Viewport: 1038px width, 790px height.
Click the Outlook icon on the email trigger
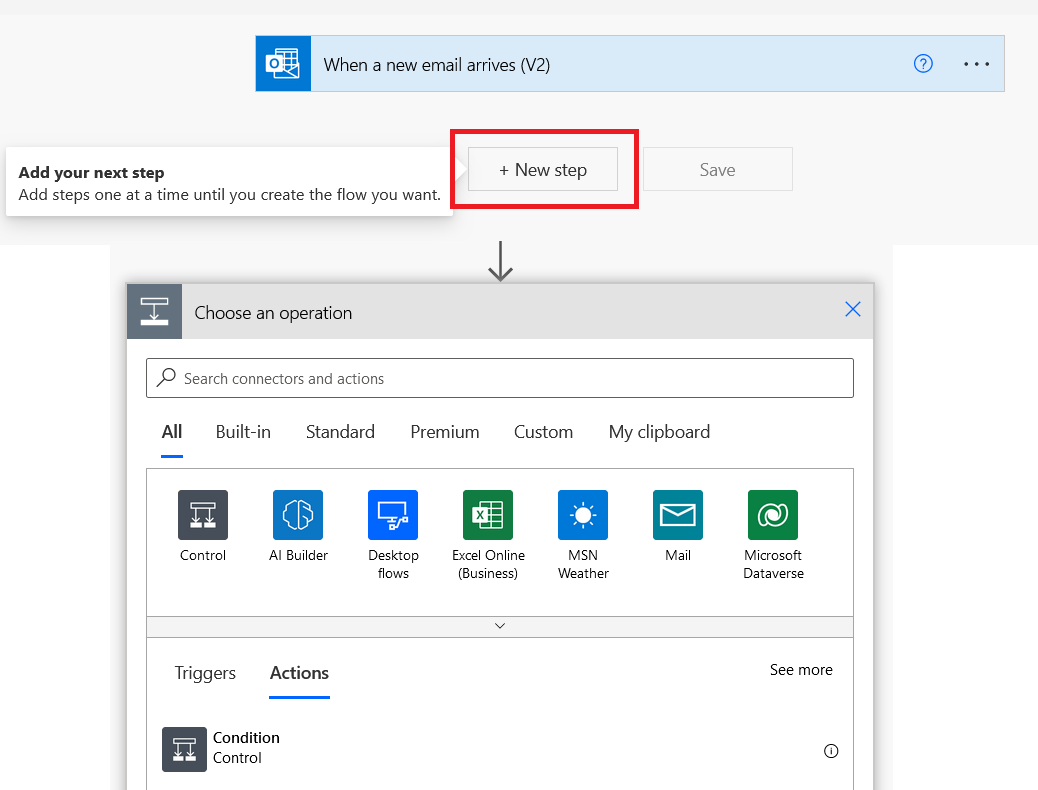point(283,64)
